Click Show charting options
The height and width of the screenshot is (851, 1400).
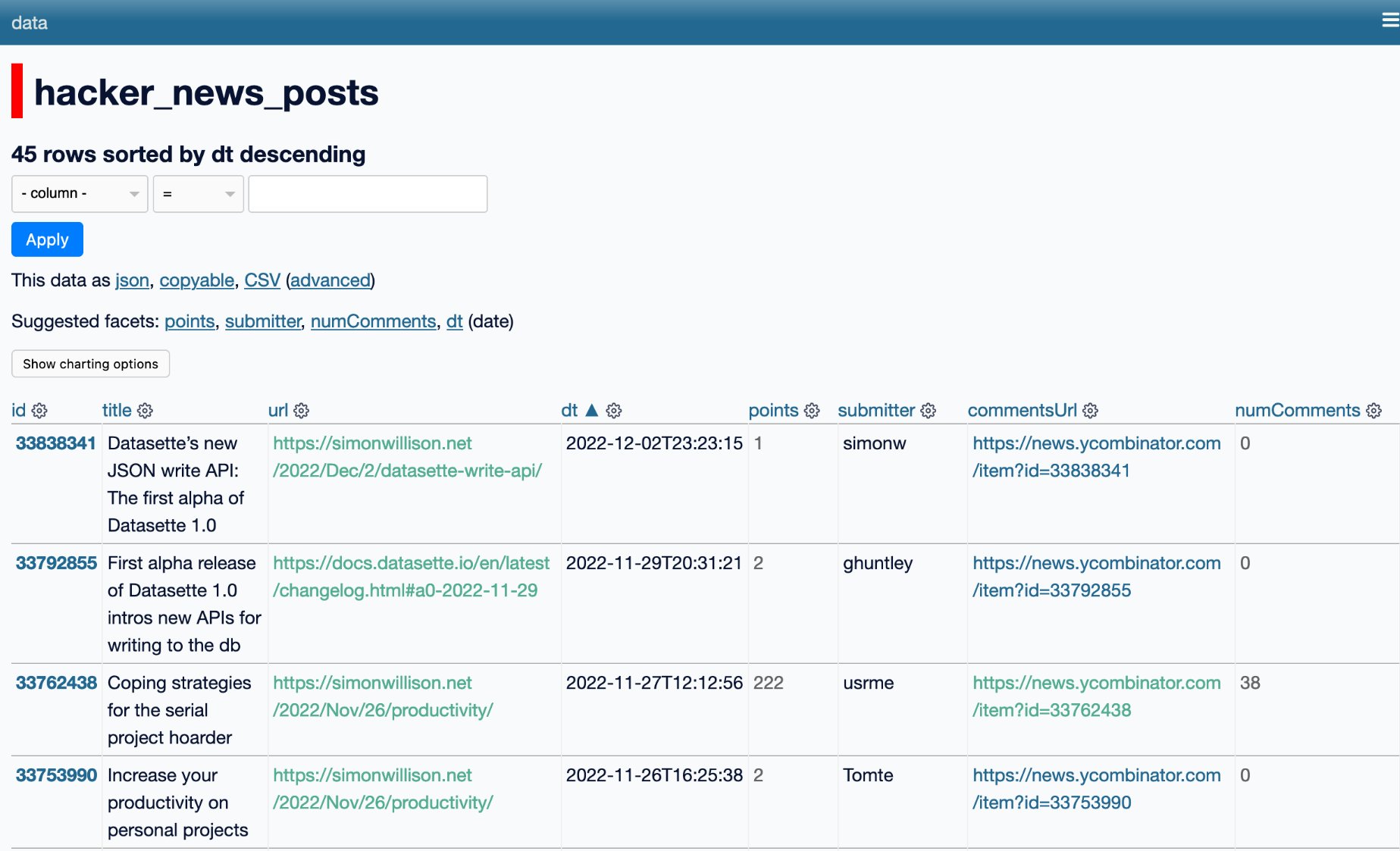pyautogui.click(x=89, y=364)
